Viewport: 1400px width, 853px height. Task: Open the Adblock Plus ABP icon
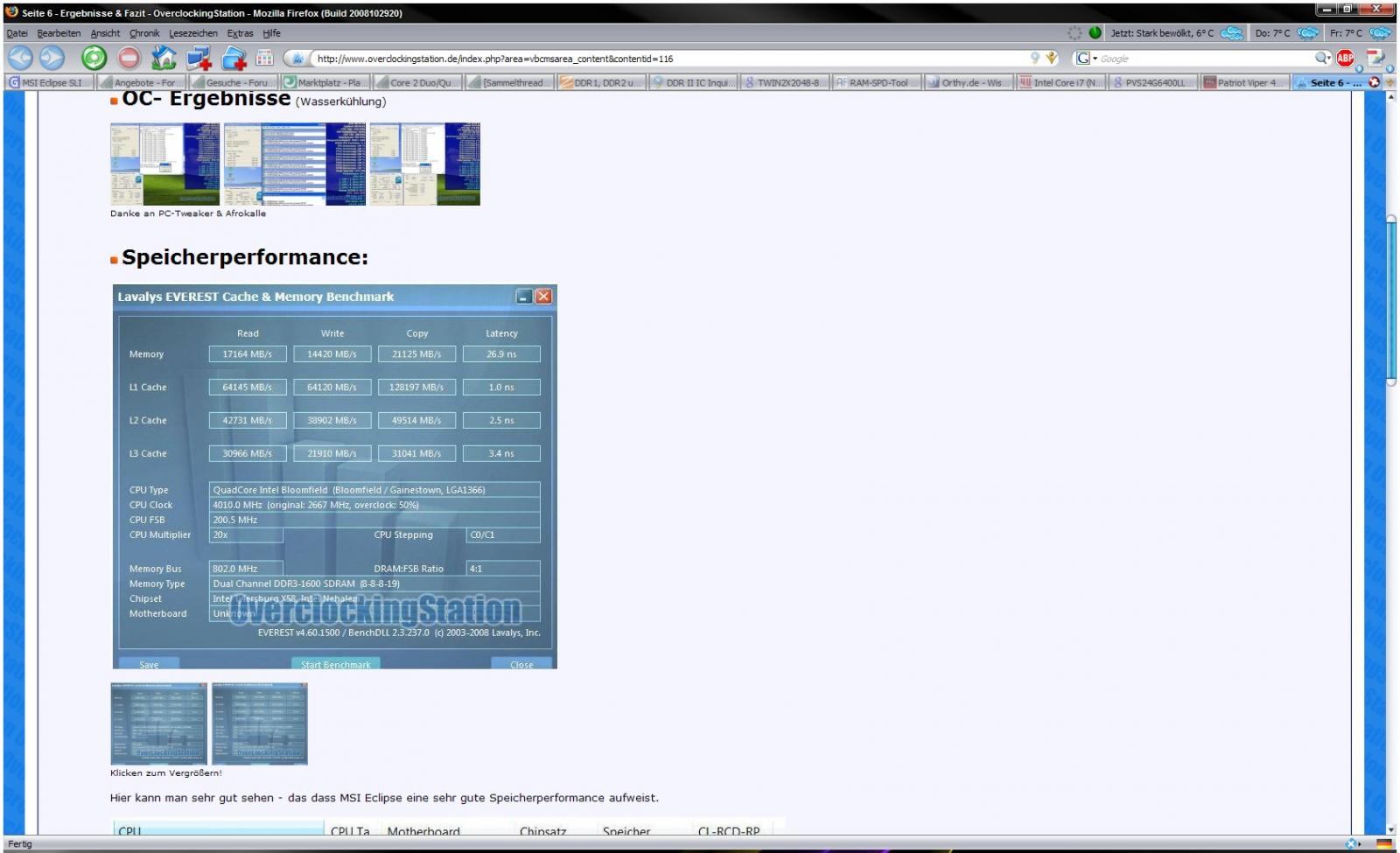1346,59
